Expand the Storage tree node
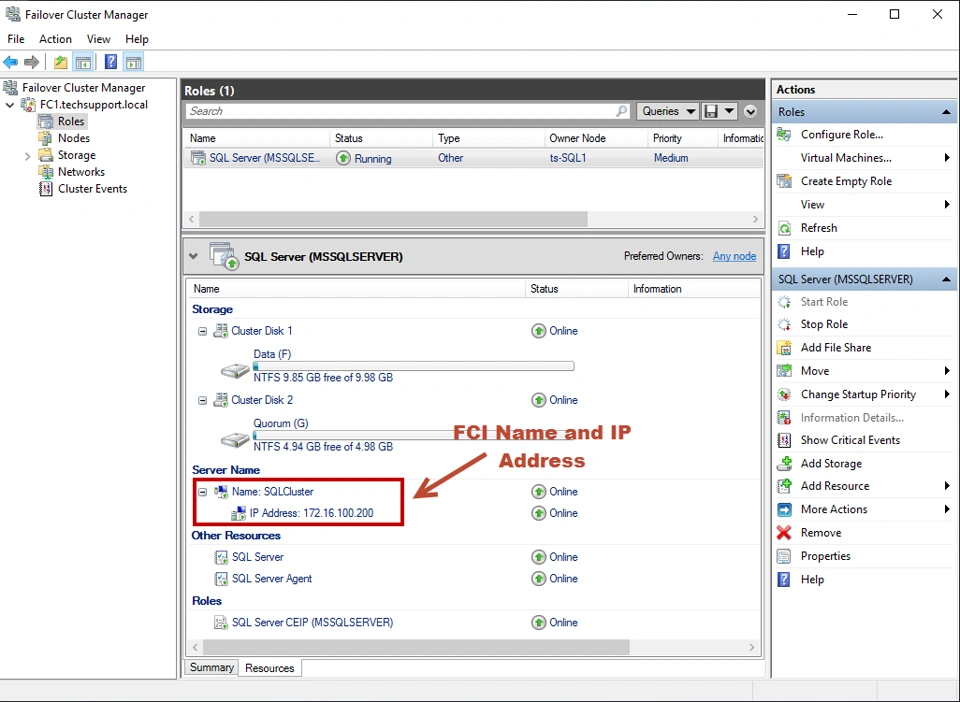This screenshot has width=960, height=702. coord(27,156)
